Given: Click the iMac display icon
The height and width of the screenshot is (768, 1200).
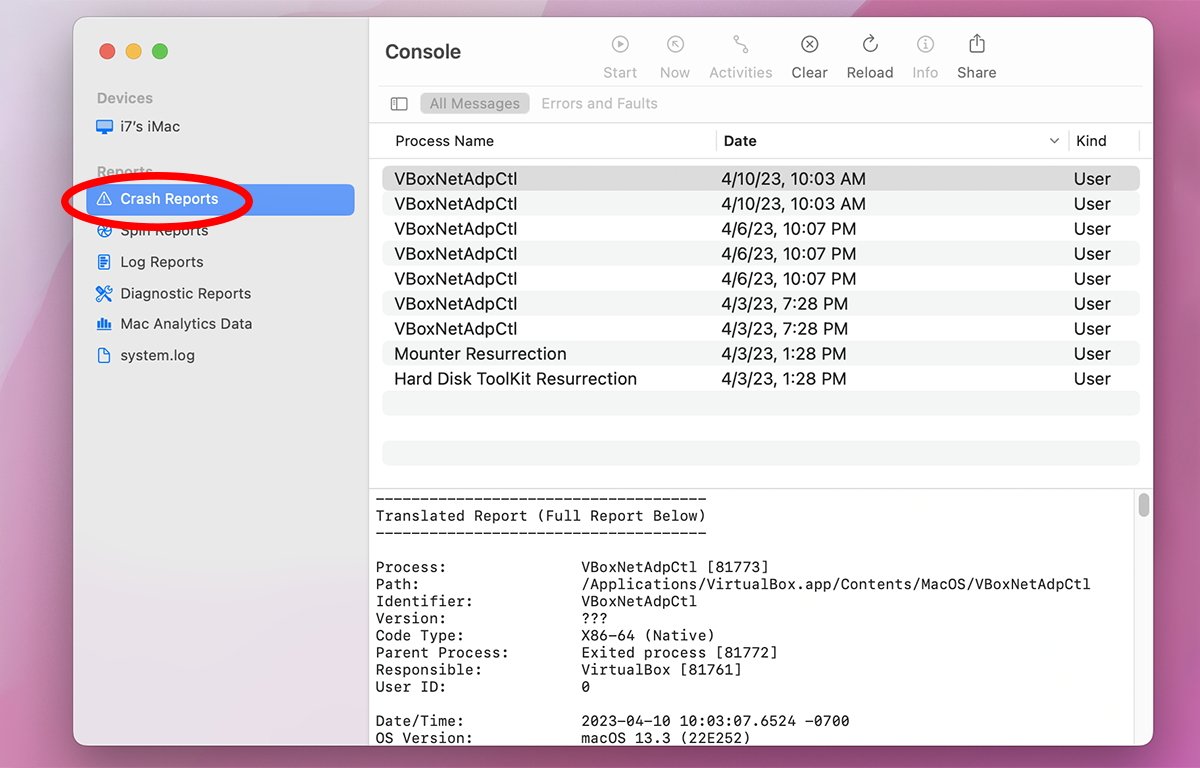Looking at the screenshot, I should (x=104, y=127).
